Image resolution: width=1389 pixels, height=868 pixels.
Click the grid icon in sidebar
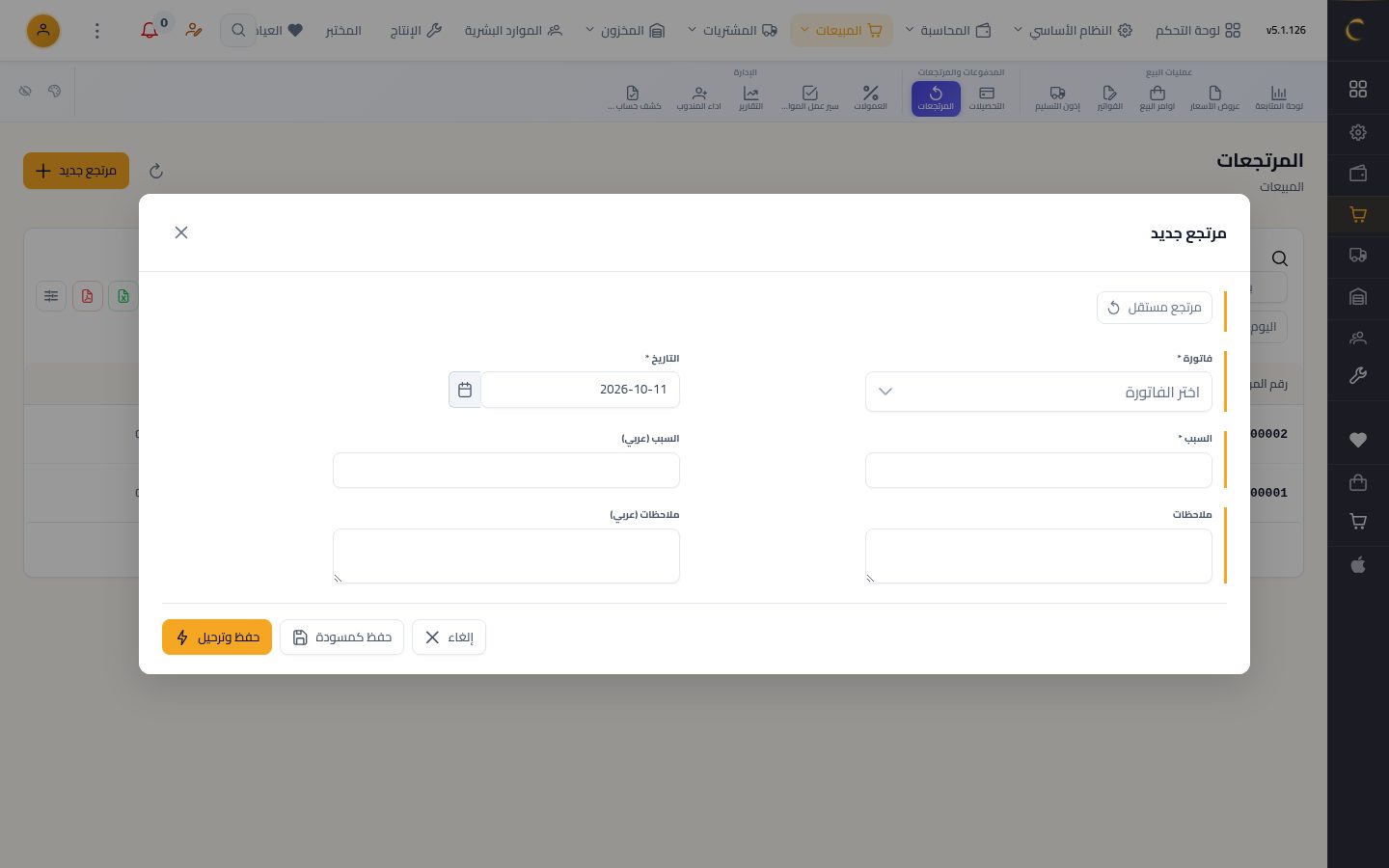point(1358,89)
